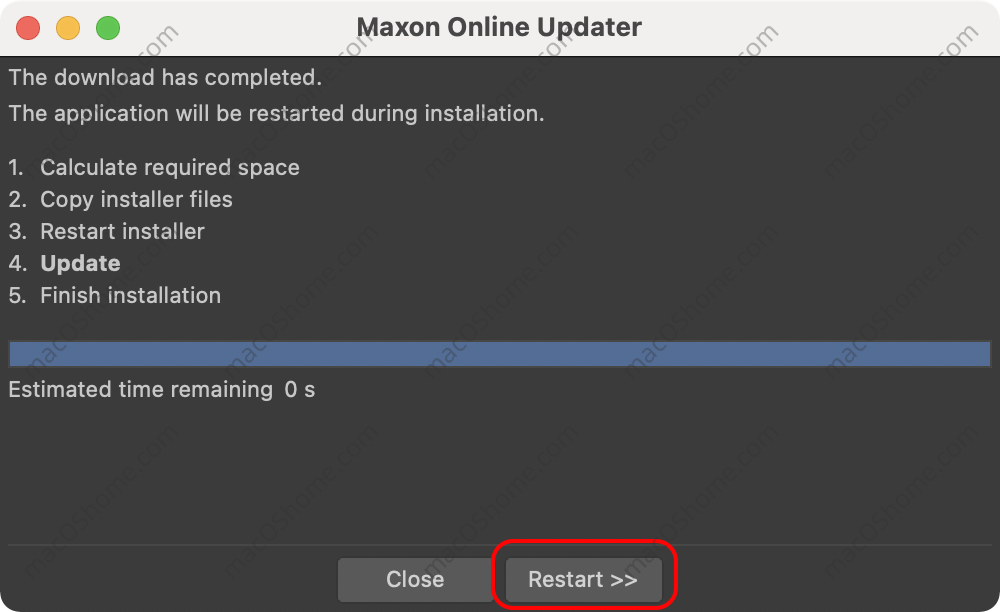Viewport: 1000px width, 612px height.
Task: Click step number 4 in the list
Action: pos(18,263)
